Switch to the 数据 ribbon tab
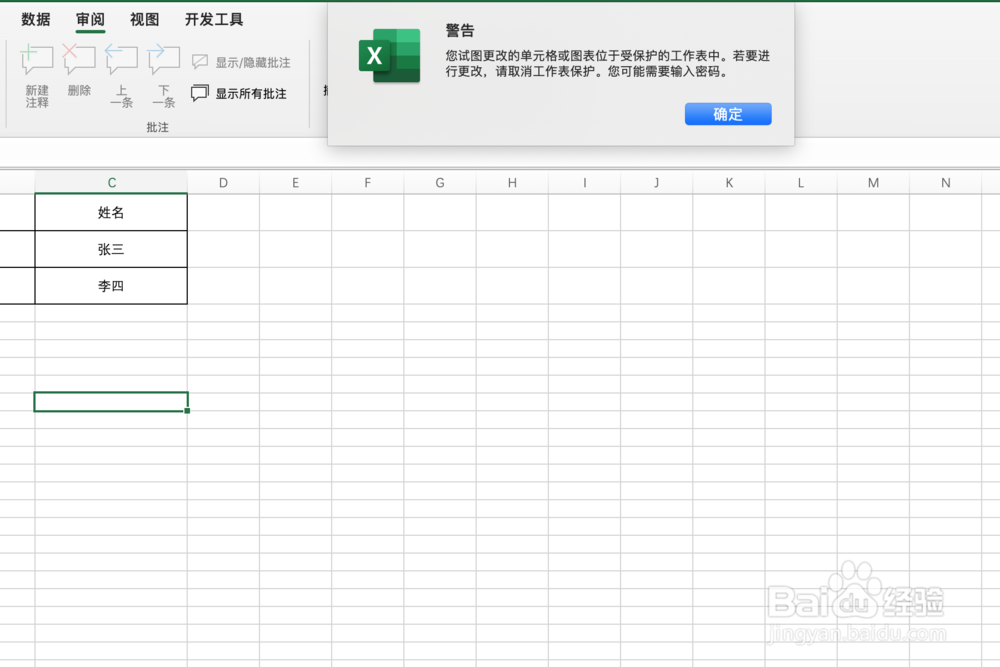 pyautogui.click(x=34, y=19)
